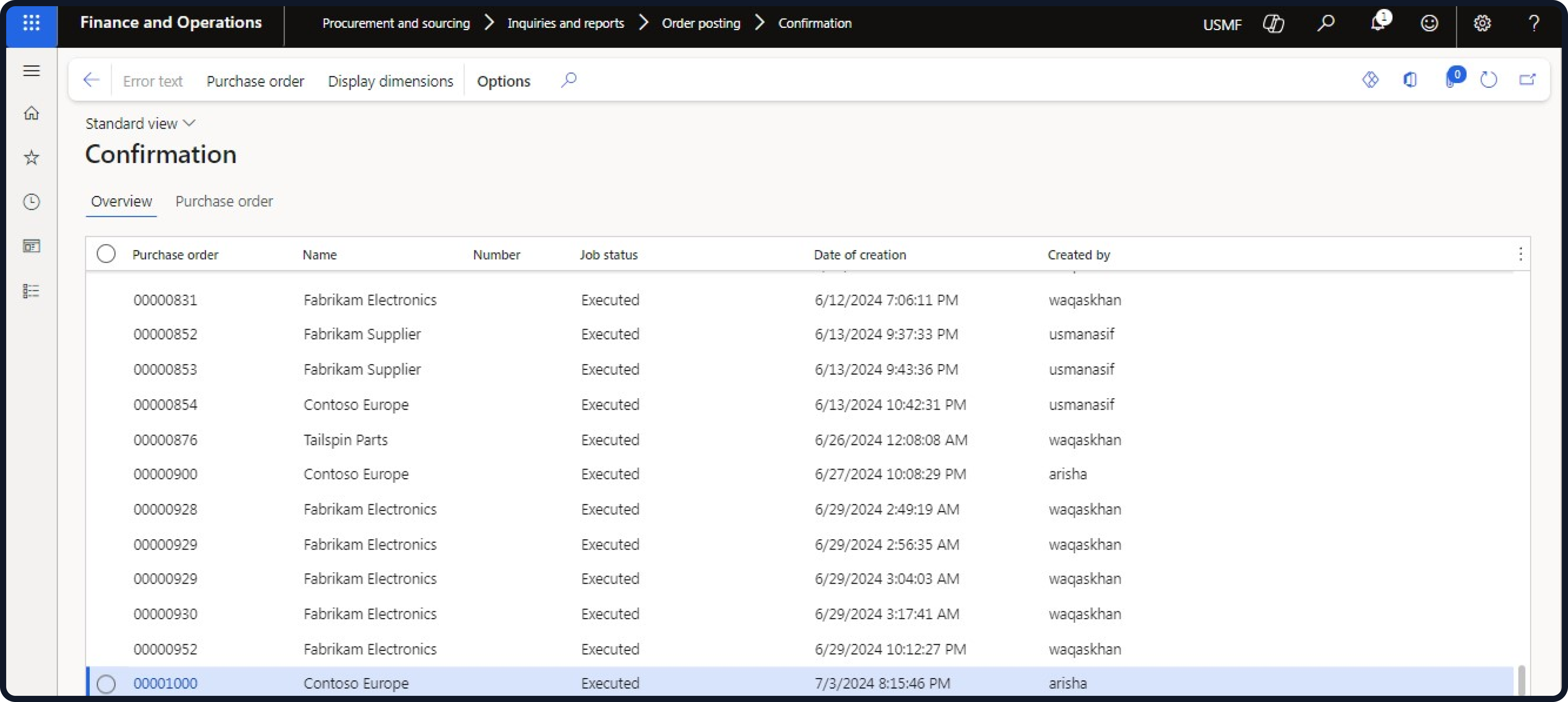Click date 6/29/2024 3:04:03 AM cell
Screen dimensions: 1568x702
click(x=886, y=579)
